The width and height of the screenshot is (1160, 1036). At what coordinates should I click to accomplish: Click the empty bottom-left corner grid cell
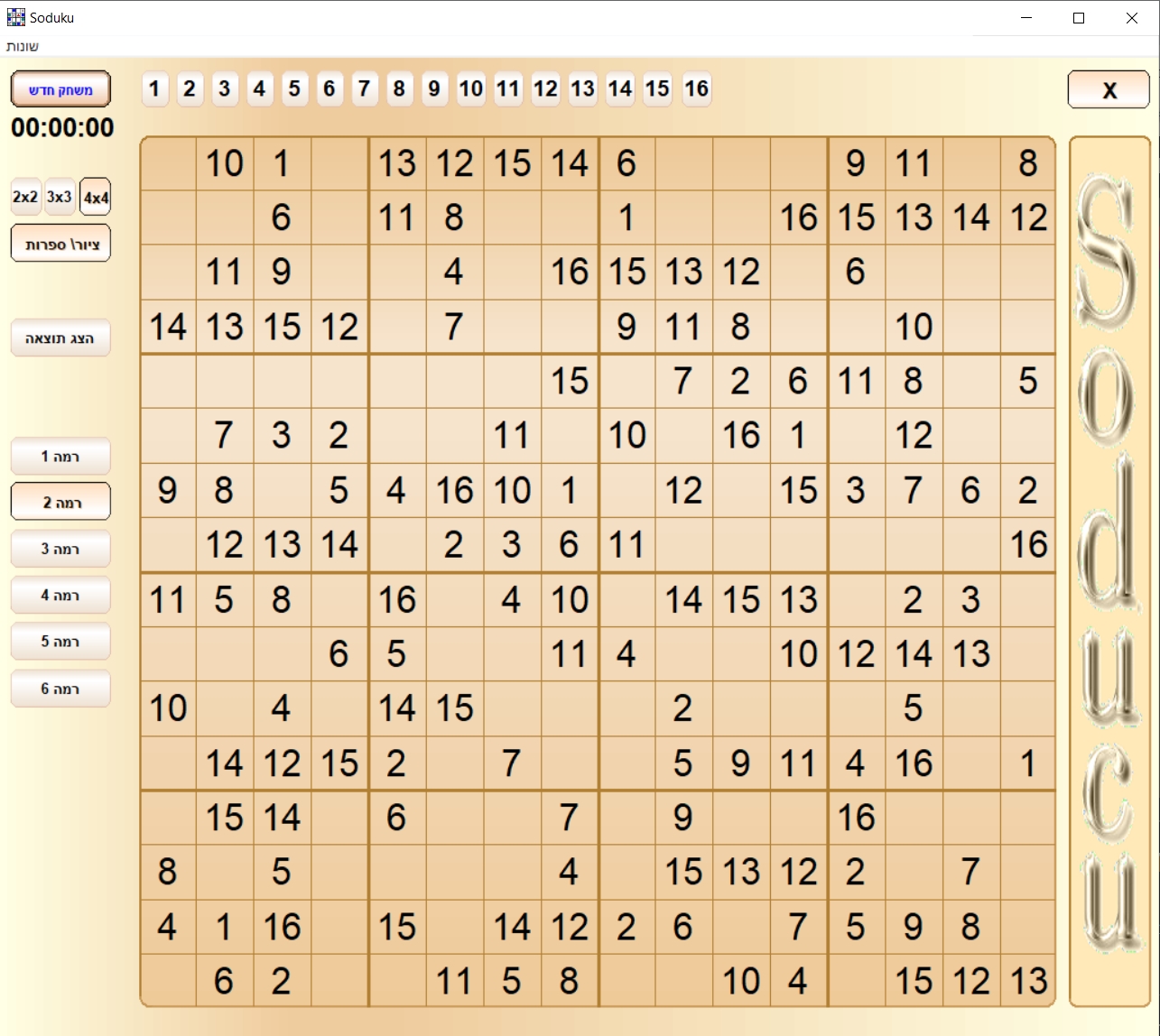[x=168, y=981]
